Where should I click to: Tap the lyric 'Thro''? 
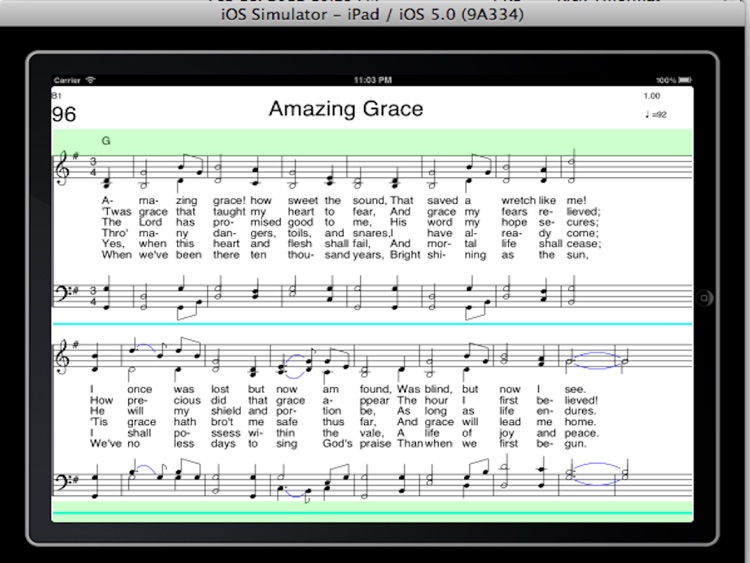pos(115,233)
